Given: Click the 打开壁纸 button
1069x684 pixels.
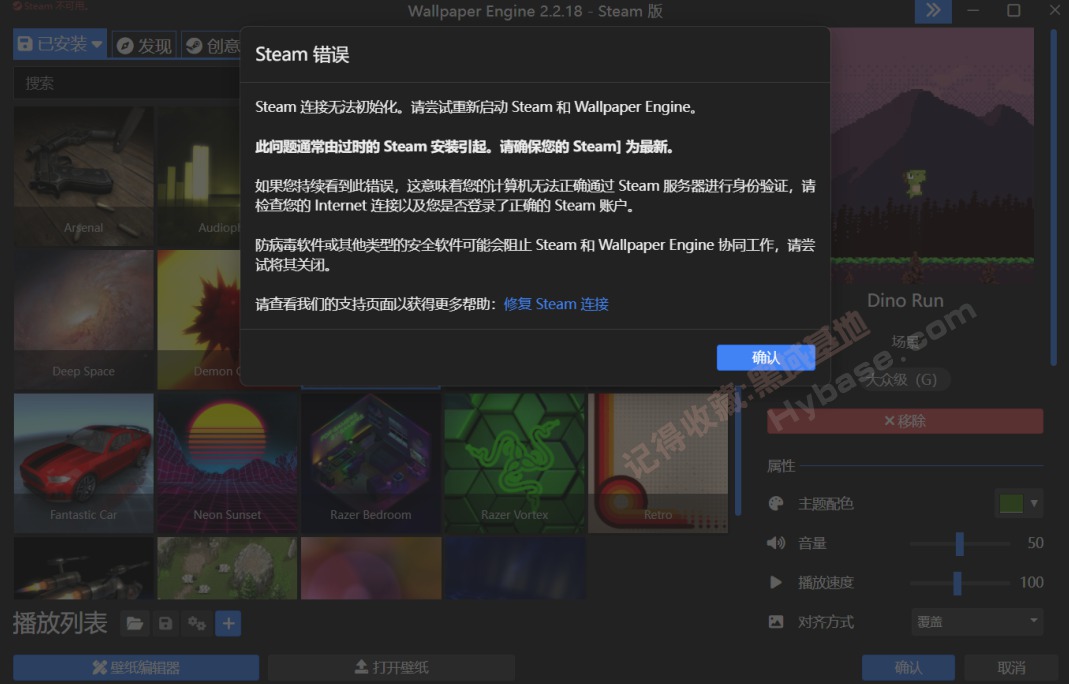Looking at the screenshot, I should pos(391,668).
